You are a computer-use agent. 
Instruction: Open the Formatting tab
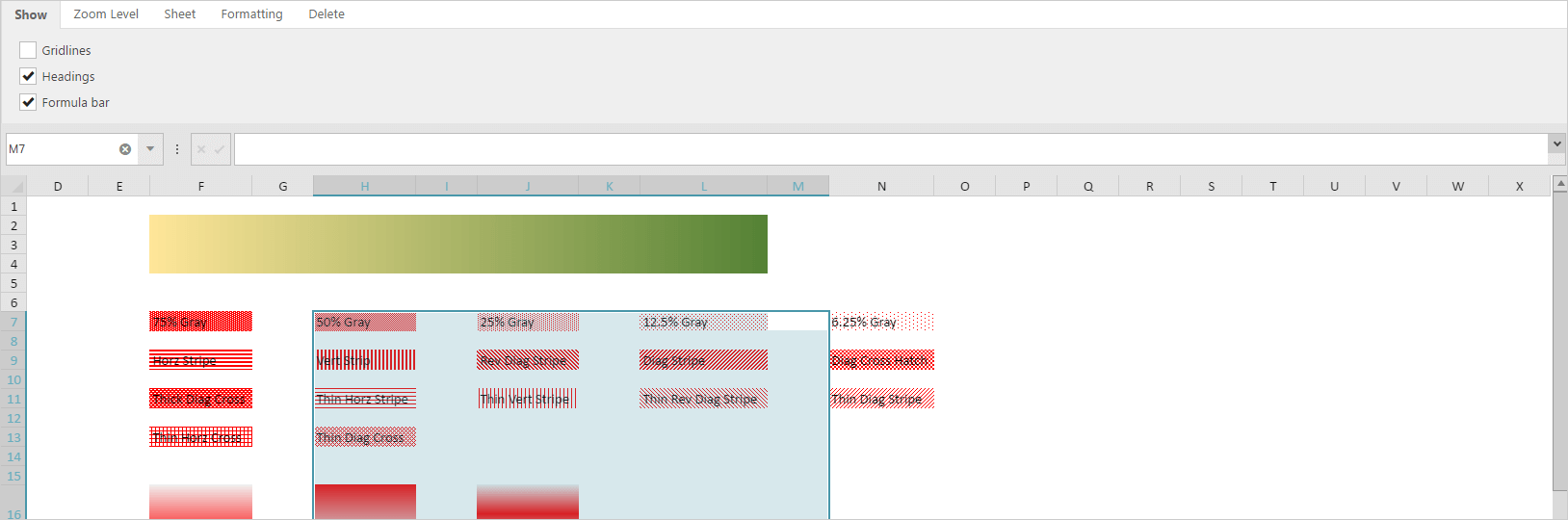pyautogui.click(x=251, y=14)
